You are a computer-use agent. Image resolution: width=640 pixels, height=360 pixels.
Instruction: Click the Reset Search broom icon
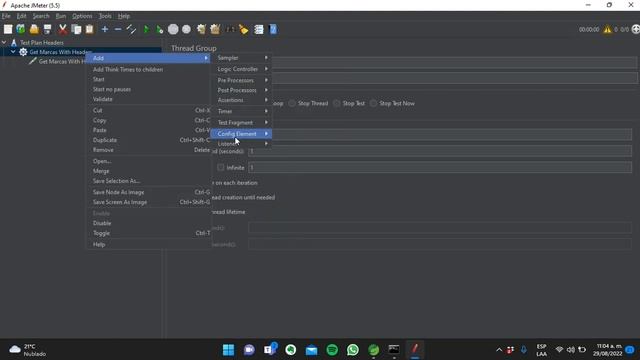click(244, 29)
